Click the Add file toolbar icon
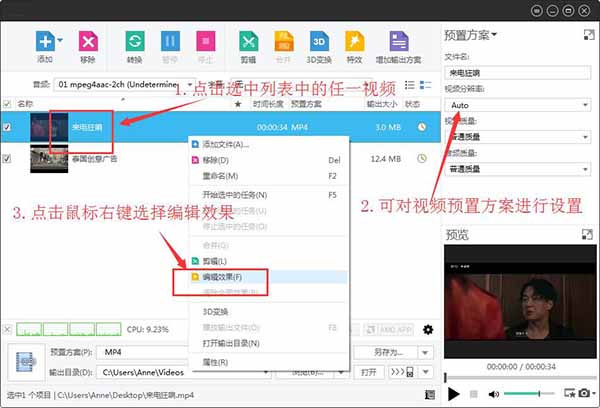Screen dimensions: 600x408 45,41
